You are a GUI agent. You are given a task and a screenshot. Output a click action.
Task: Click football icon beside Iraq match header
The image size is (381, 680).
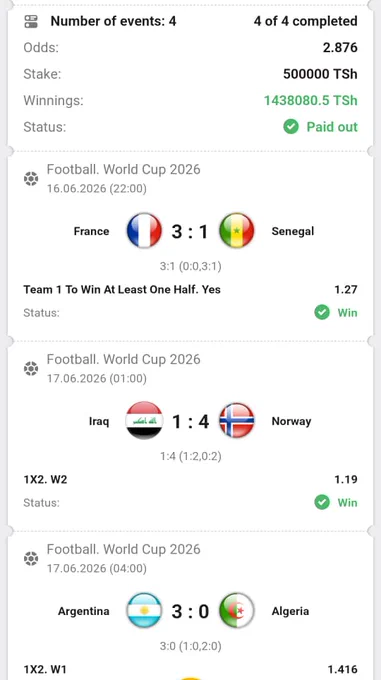click(x=31, y=369)
